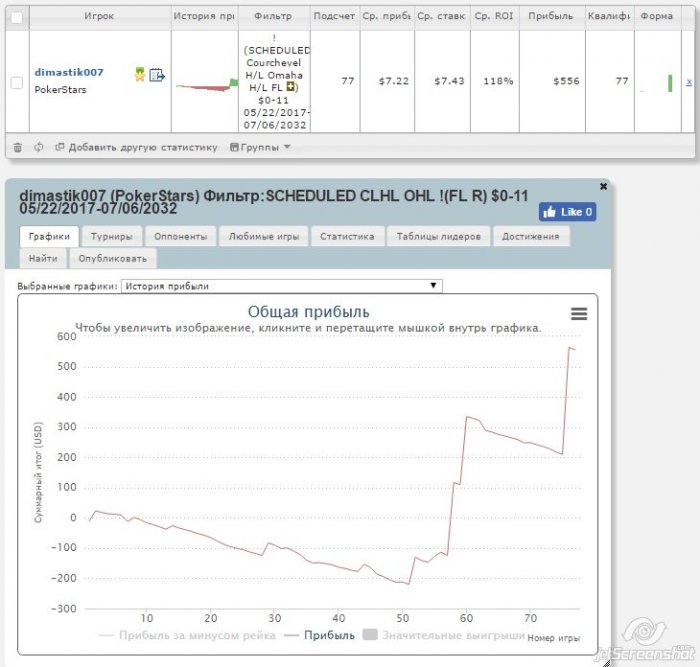The height and width of the screenshot is (667, 700).
Task: Sort by the Квалиф. column header
Action: (x=609, y=16)
